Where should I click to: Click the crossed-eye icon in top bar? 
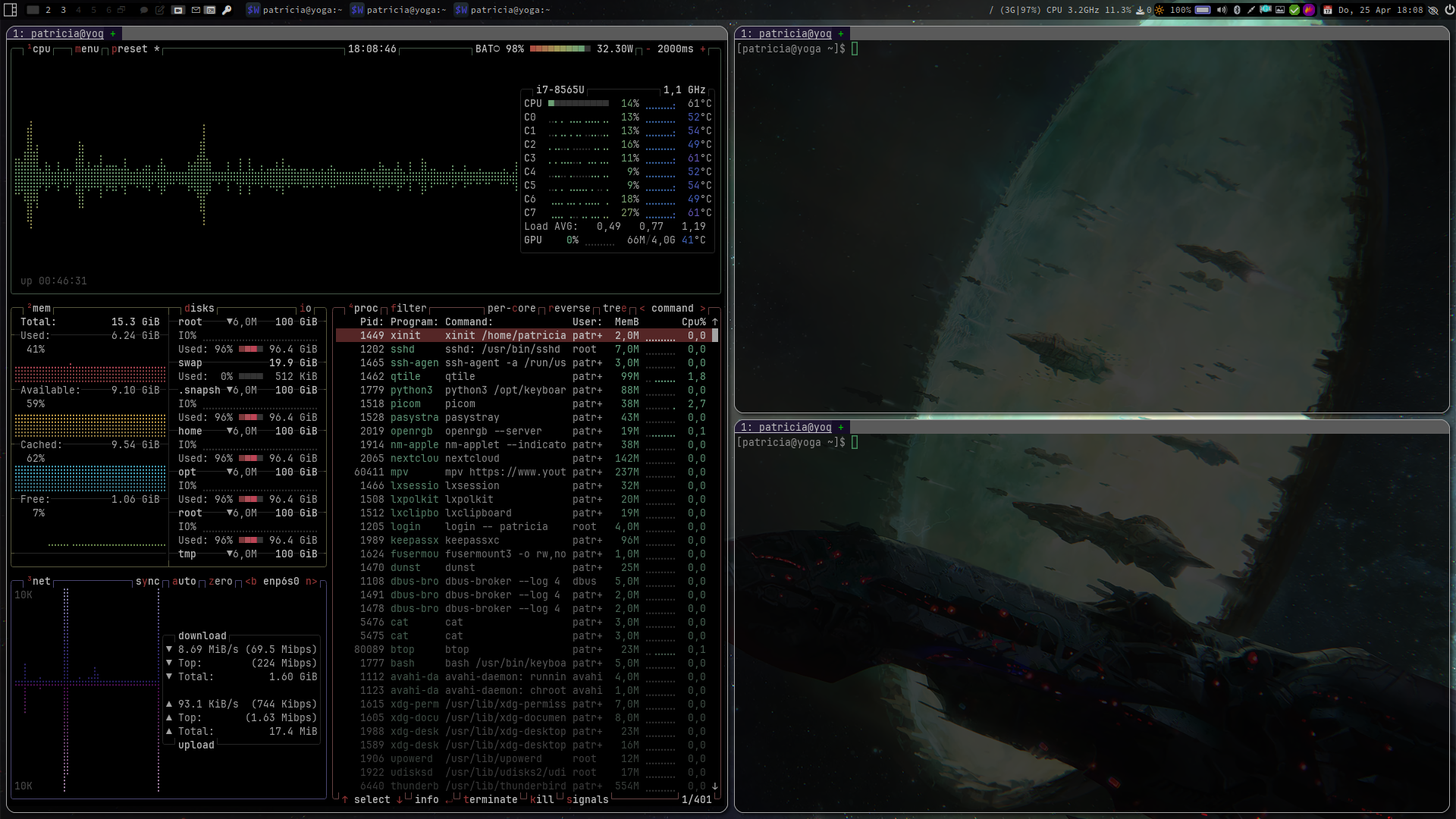pyautogui.click(x=1433, y=10)
